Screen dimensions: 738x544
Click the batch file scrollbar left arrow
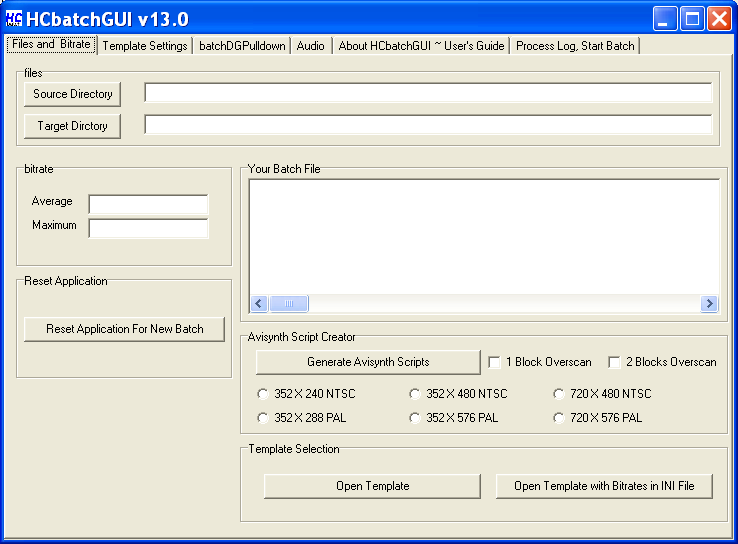tap(259, 304)
